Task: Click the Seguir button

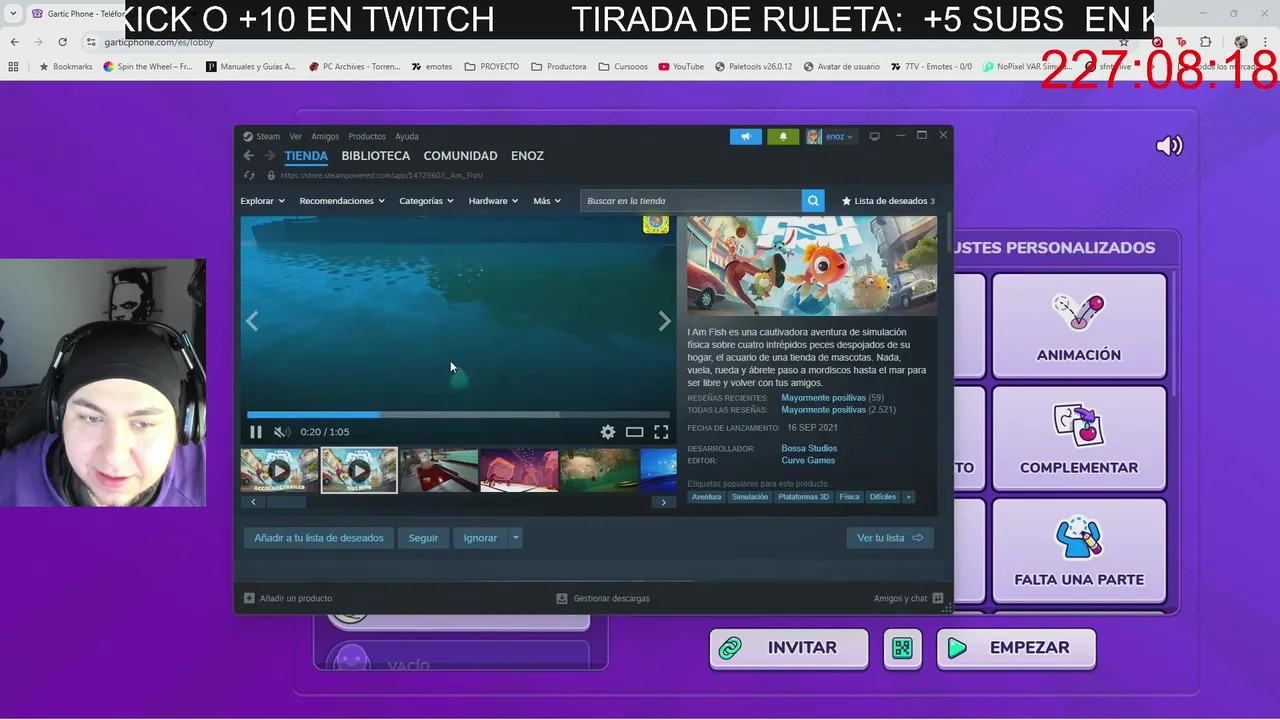Action: pos(423,538)
